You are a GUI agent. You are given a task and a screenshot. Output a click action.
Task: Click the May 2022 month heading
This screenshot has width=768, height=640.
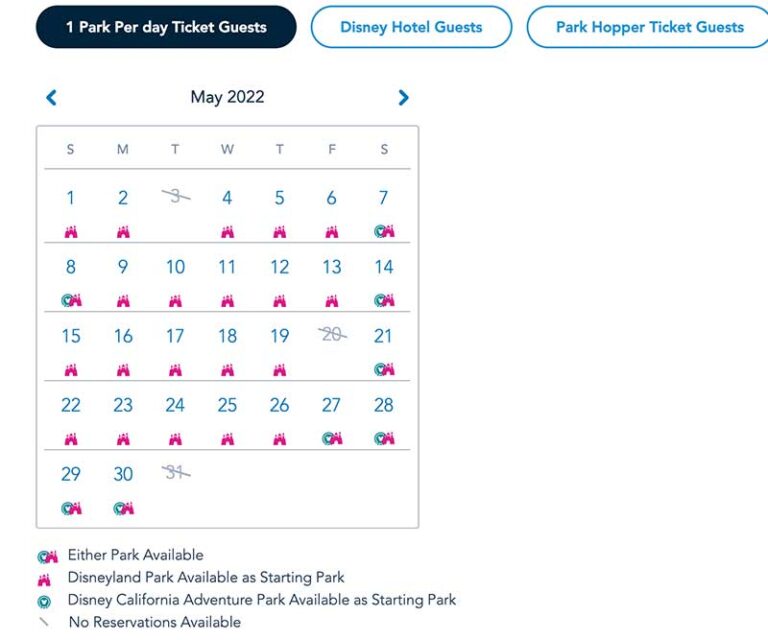pos(227,97)
